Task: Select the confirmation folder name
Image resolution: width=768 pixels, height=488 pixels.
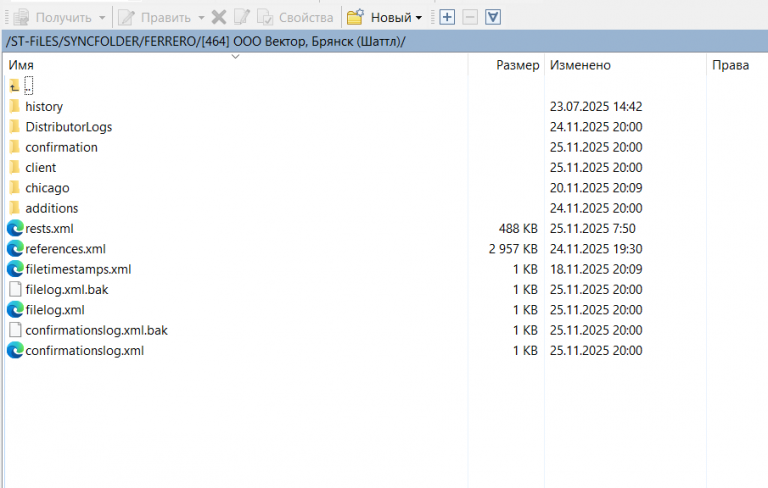Action: click(61, 147)
